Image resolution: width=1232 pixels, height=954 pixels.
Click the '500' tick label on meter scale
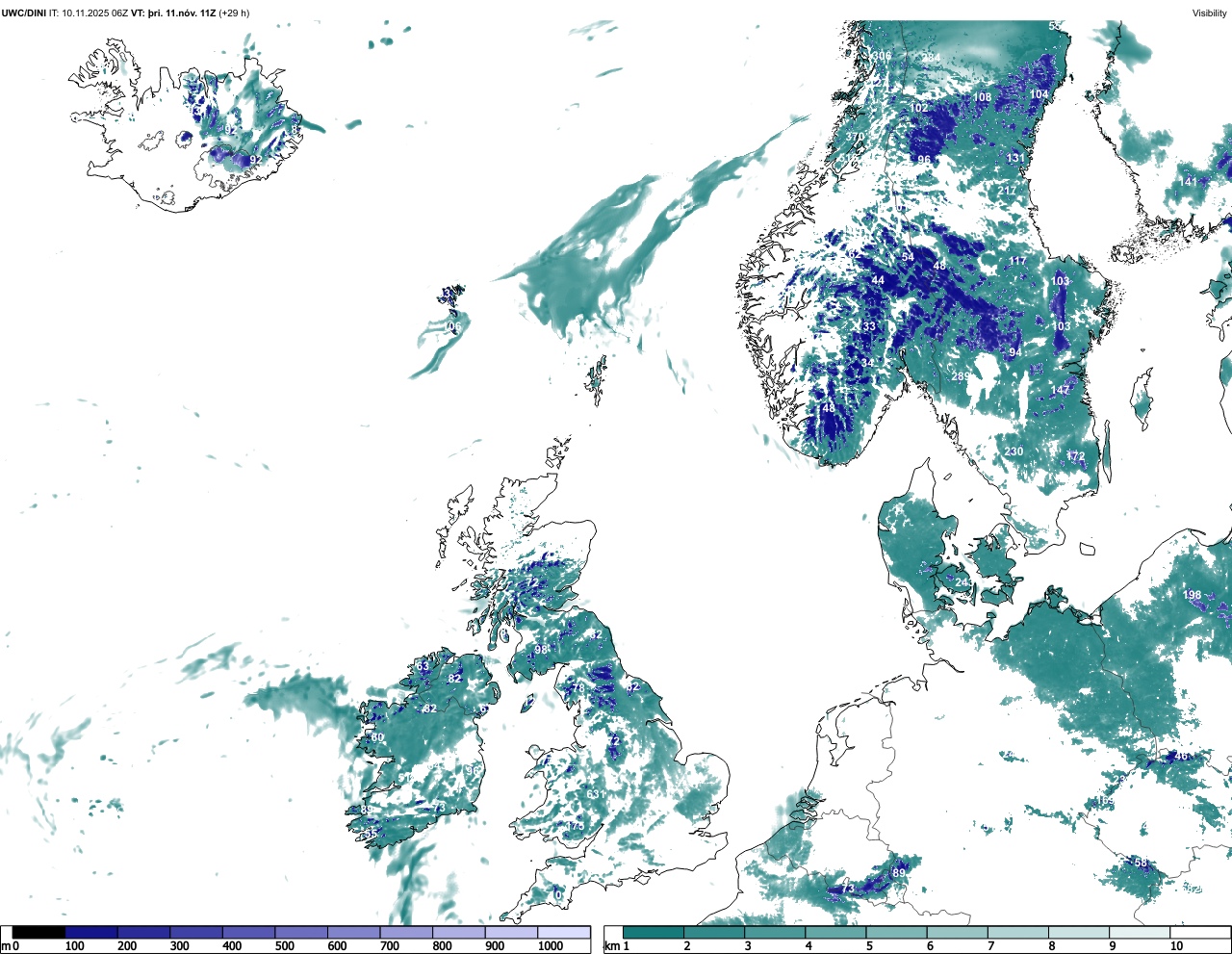click(x=284, y=946)
